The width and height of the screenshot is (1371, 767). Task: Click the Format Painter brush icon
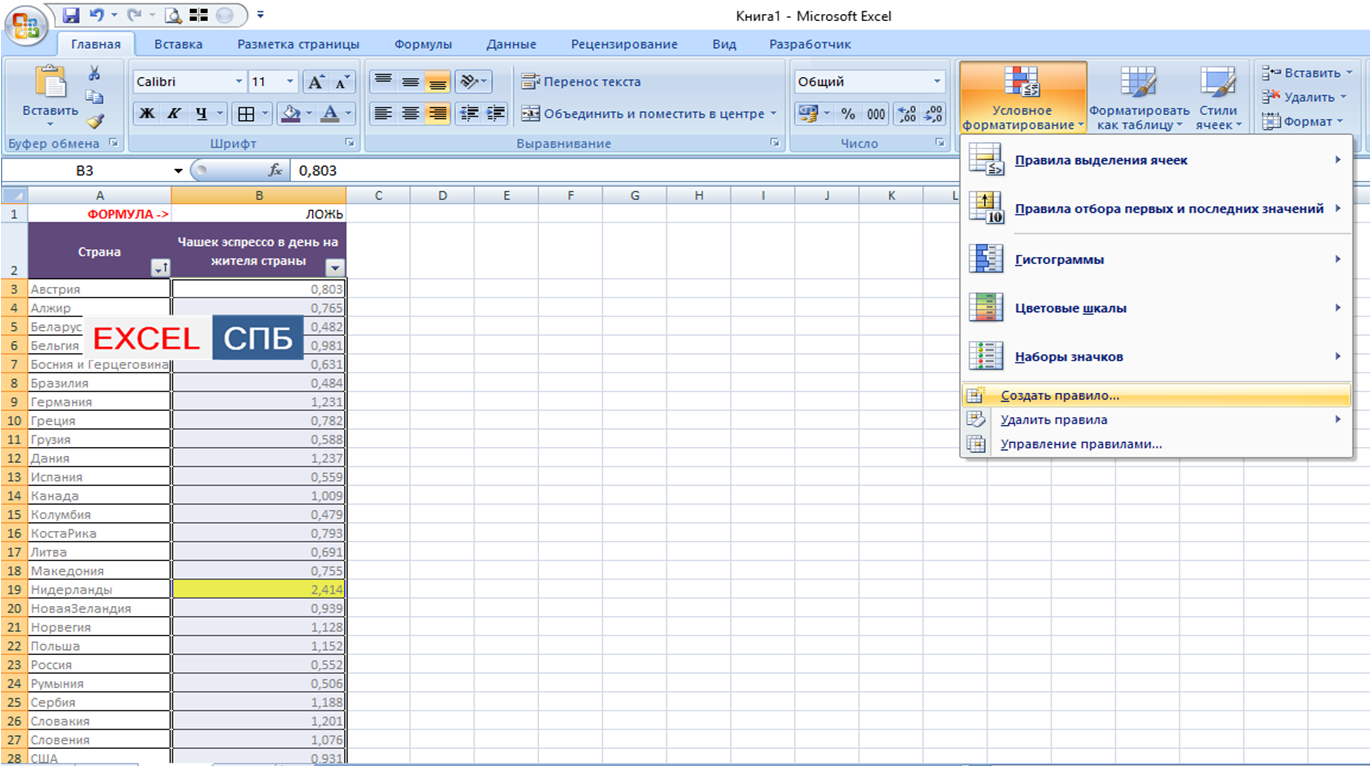click(x=95, y=121)
